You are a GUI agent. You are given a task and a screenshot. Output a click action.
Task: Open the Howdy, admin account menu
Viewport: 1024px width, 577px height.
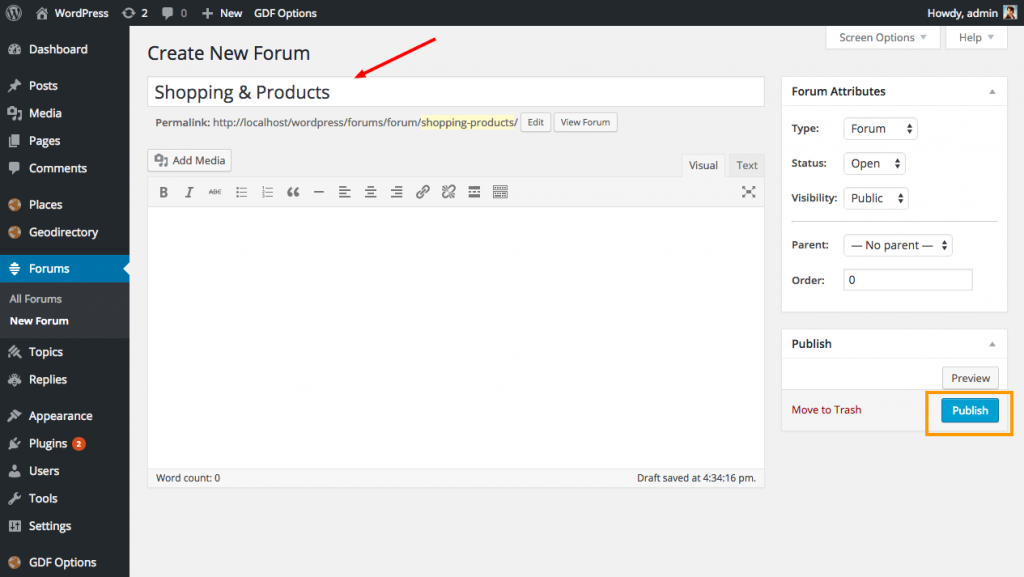click(x=972, y=13)
